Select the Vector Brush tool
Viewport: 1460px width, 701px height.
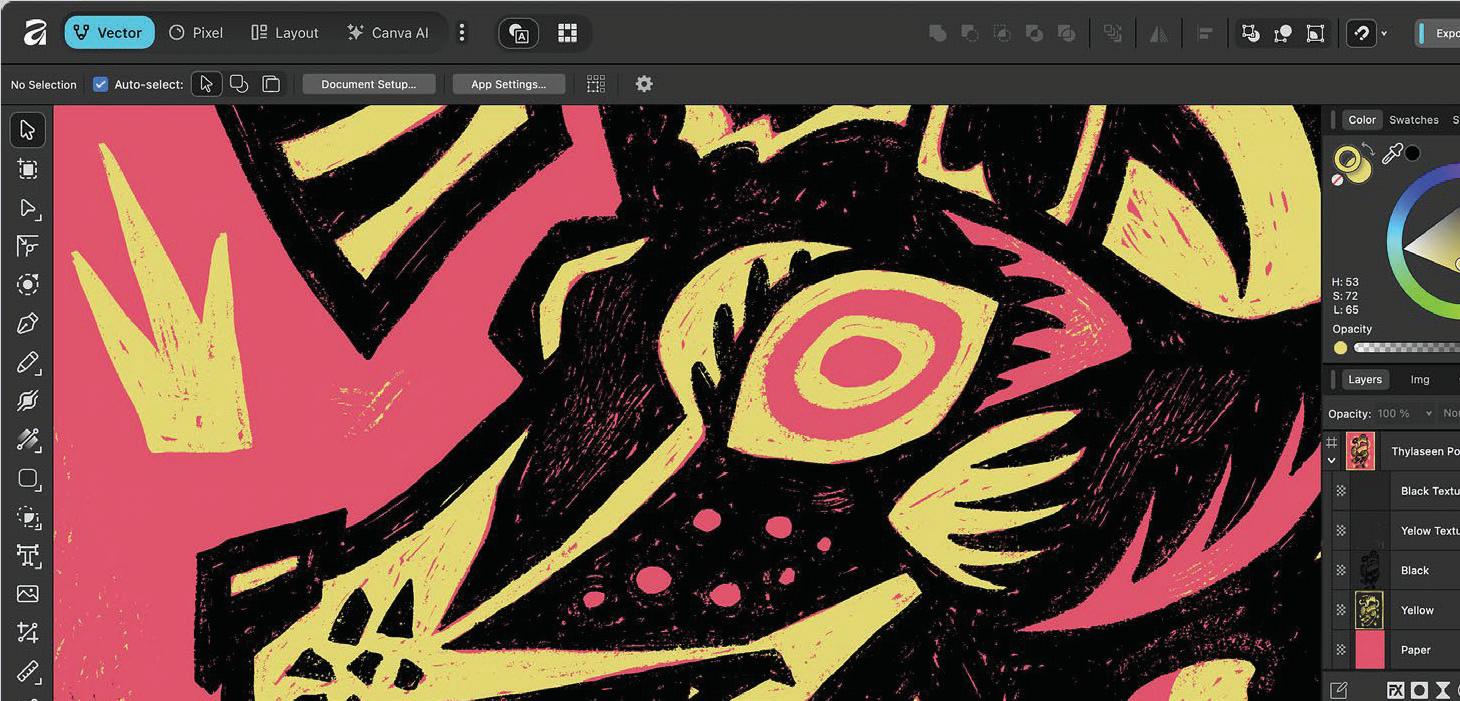coord(28,401)
